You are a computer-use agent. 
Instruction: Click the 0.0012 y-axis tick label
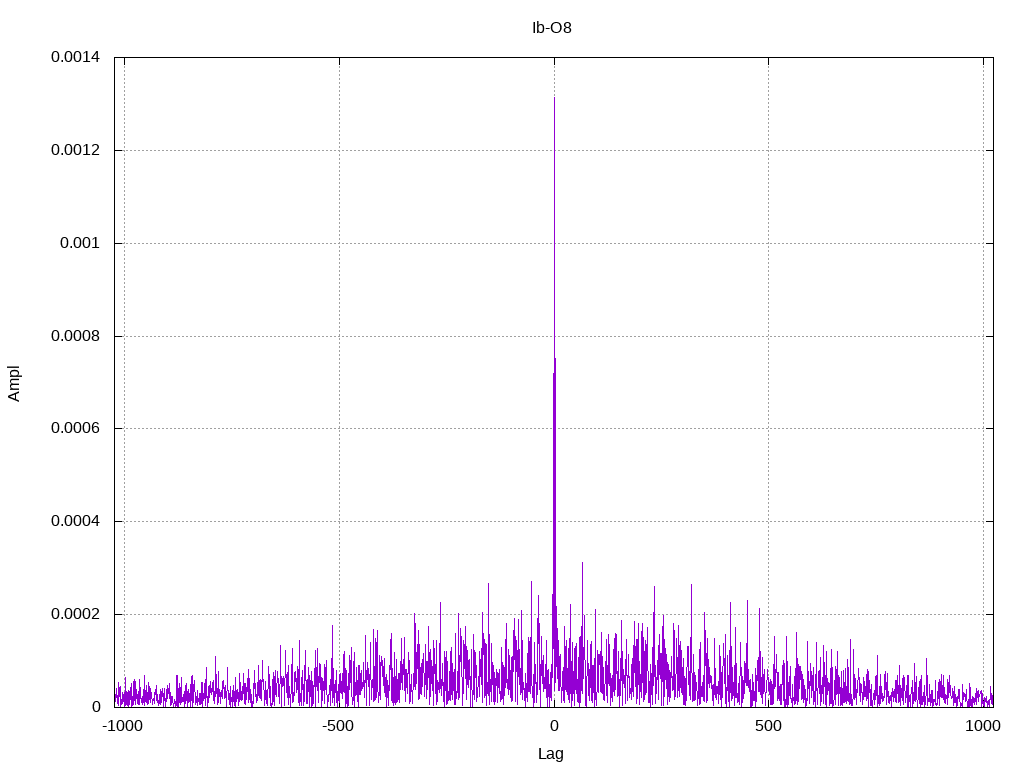pos(76,150)
